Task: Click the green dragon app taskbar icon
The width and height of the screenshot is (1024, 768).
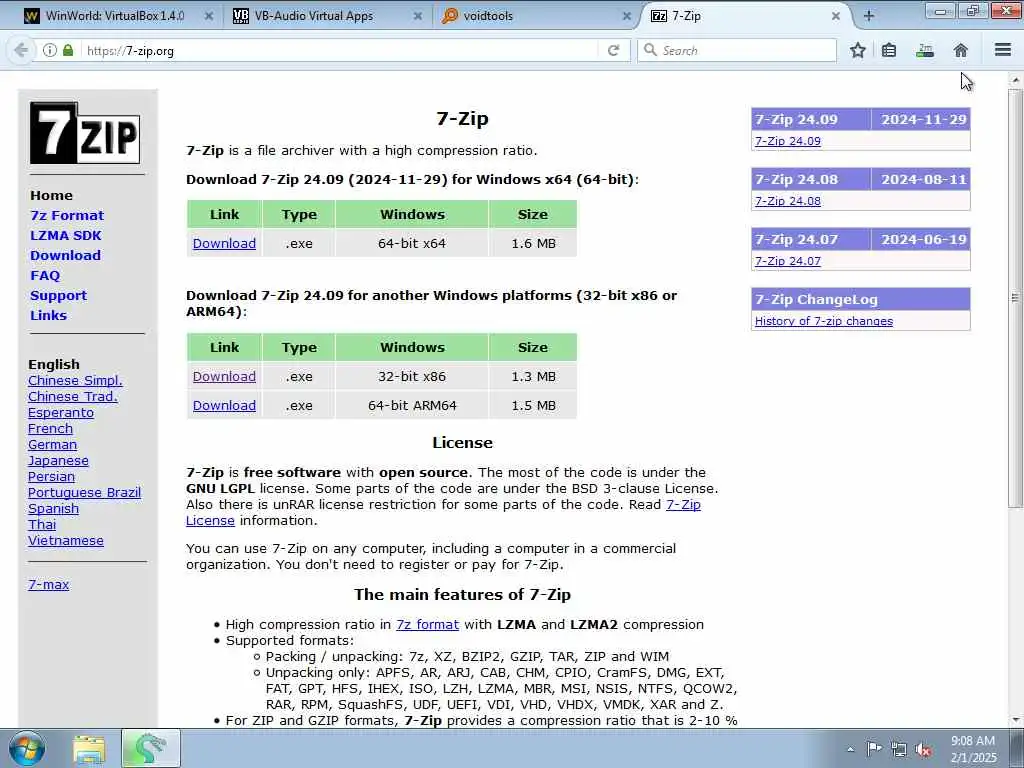Action: (150, 749)
